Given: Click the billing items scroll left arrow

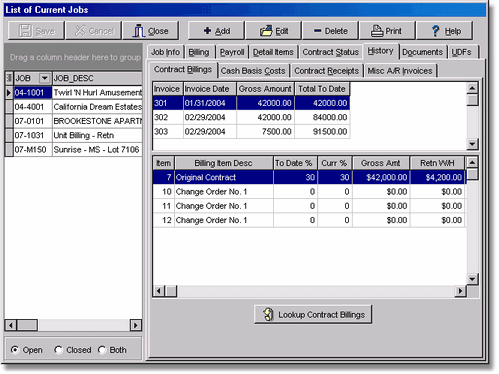Looking at the screenshot, I should (x=159, y=291).
